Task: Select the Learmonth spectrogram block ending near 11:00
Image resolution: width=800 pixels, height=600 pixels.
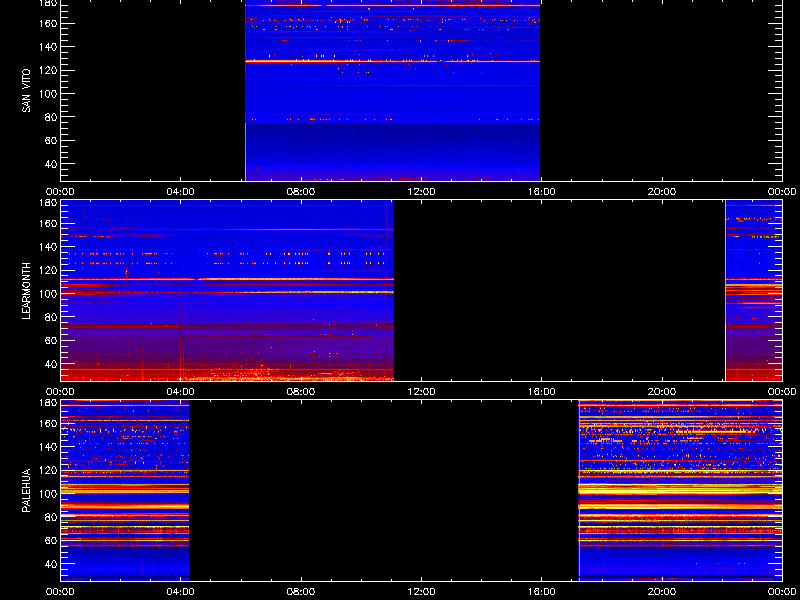Action: click(227, 290)
